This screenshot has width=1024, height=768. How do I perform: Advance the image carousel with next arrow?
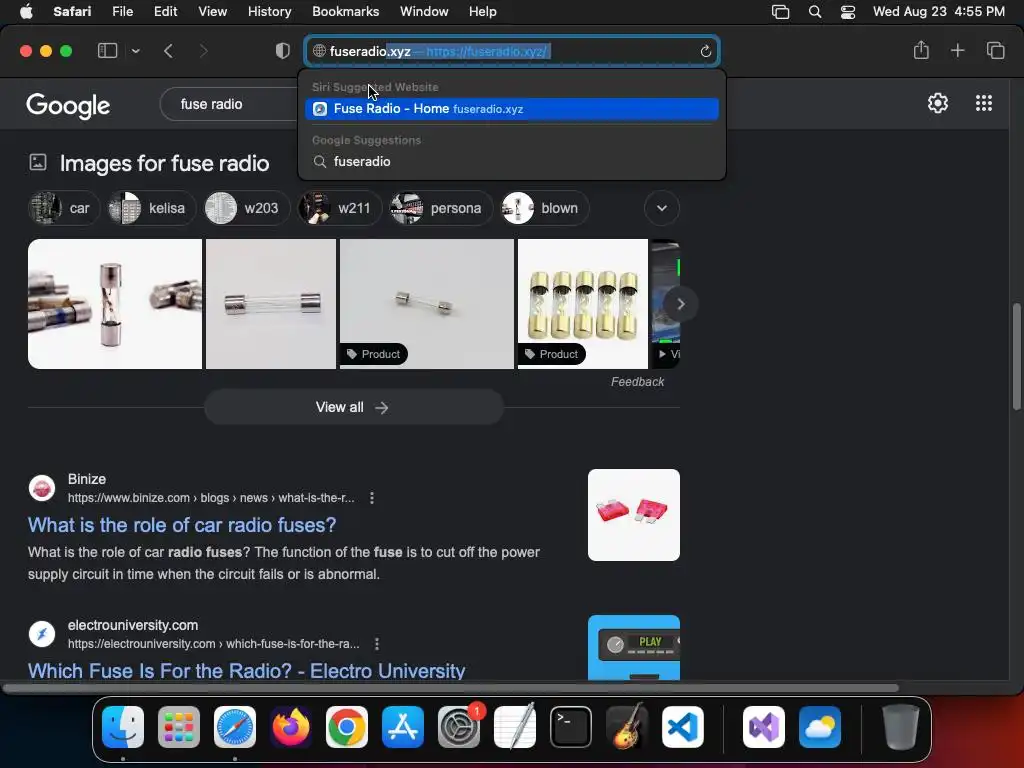pyautogui.click(x=680, y=304)
